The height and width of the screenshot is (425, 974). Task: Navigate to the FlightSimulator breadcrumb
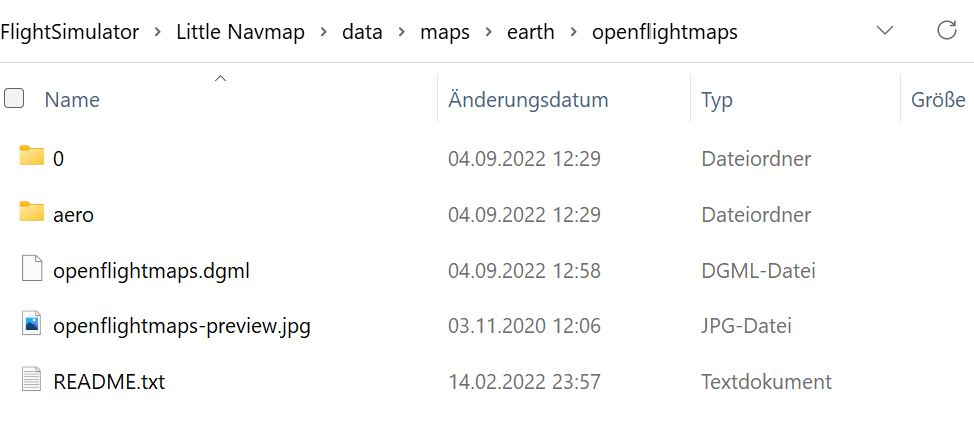(69, 32)
